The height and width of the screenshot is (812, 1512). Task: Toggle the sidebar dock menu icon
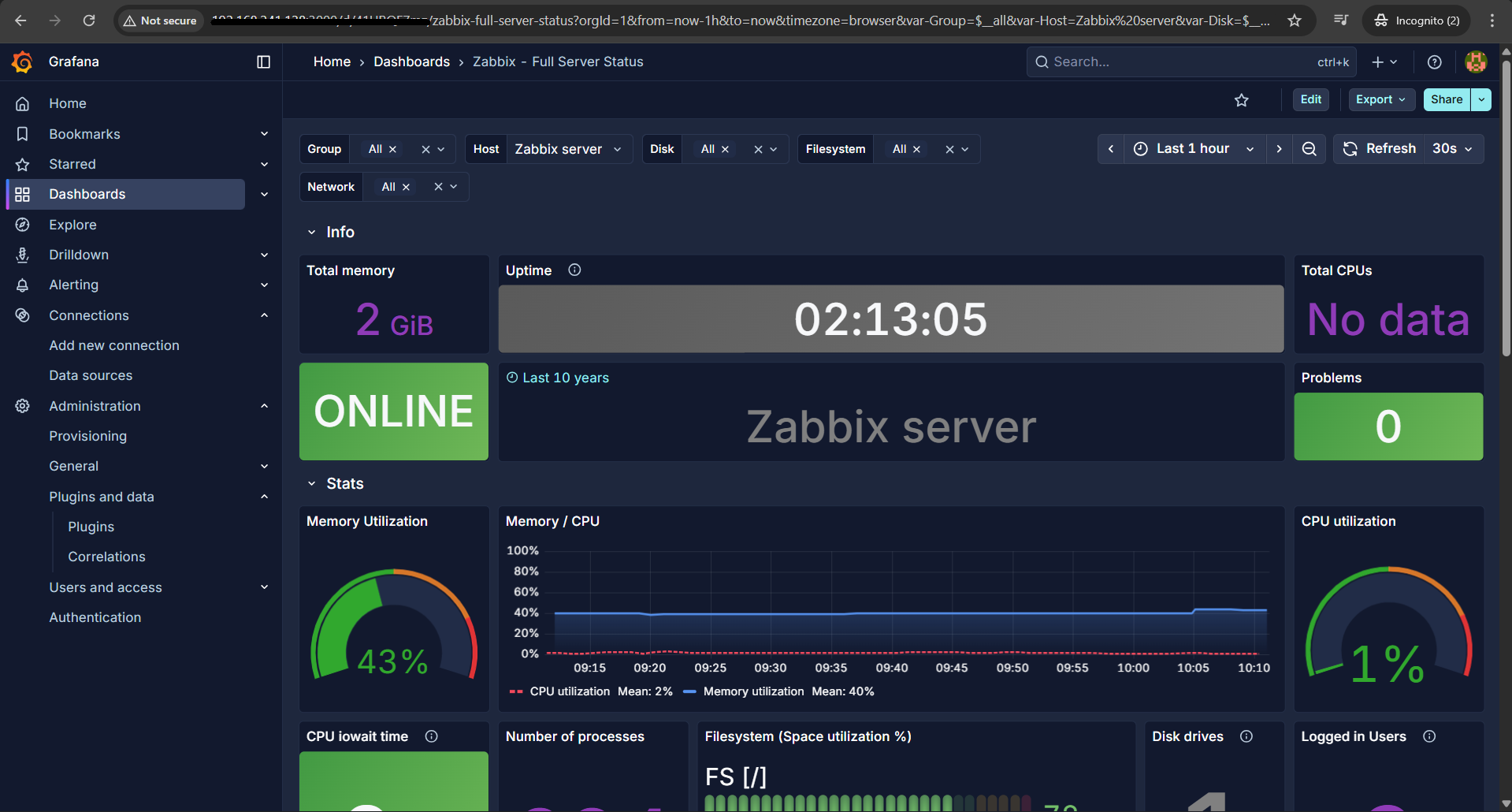point(263,61)
